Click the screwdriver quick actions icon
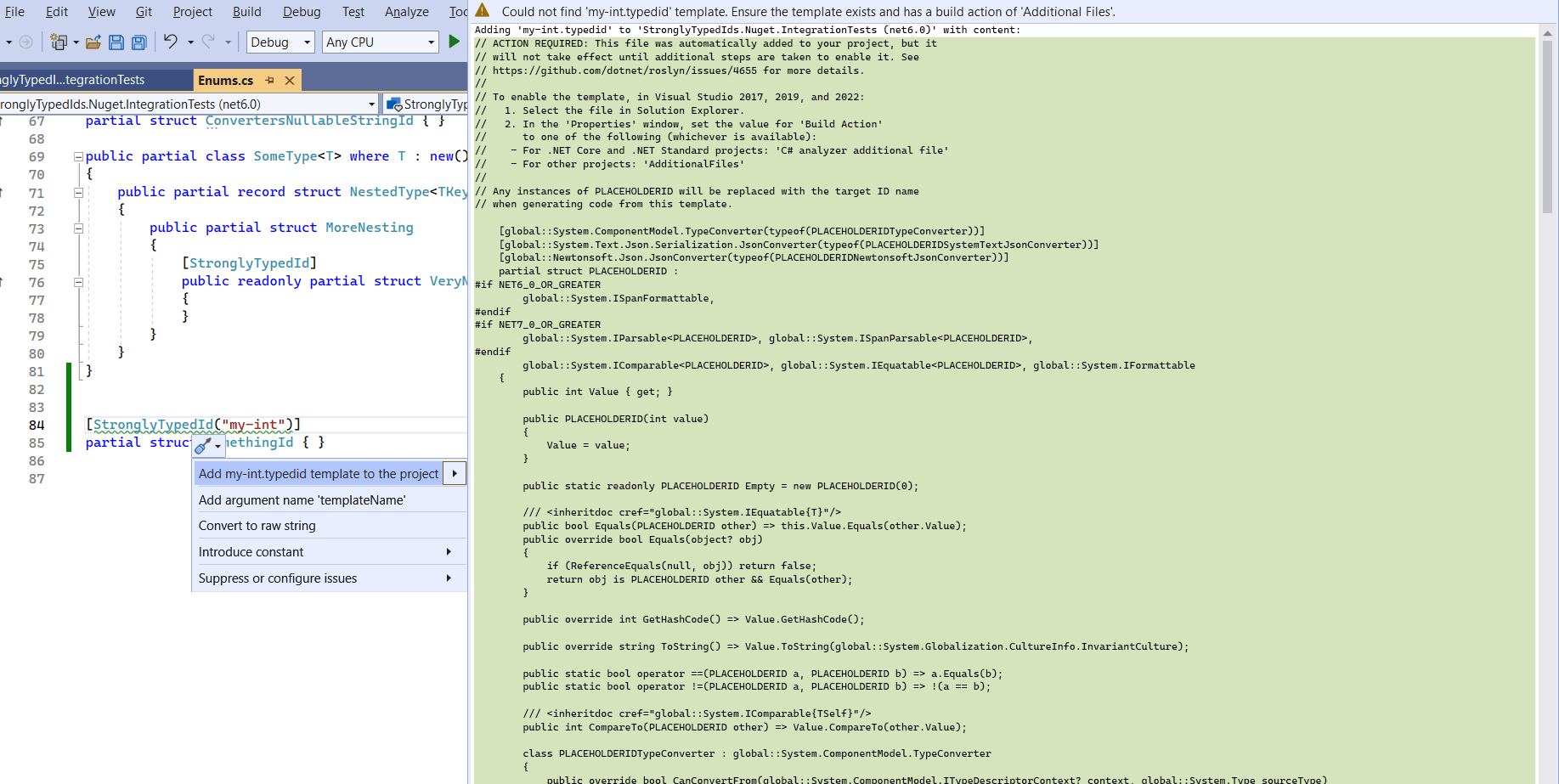The width and height of the screenshot is (1559, 784). pos(203,446)
